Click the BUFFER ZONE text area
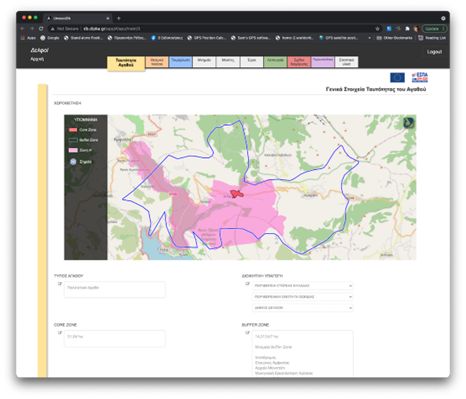The image size is (466, 399). [x=303, y=353]
